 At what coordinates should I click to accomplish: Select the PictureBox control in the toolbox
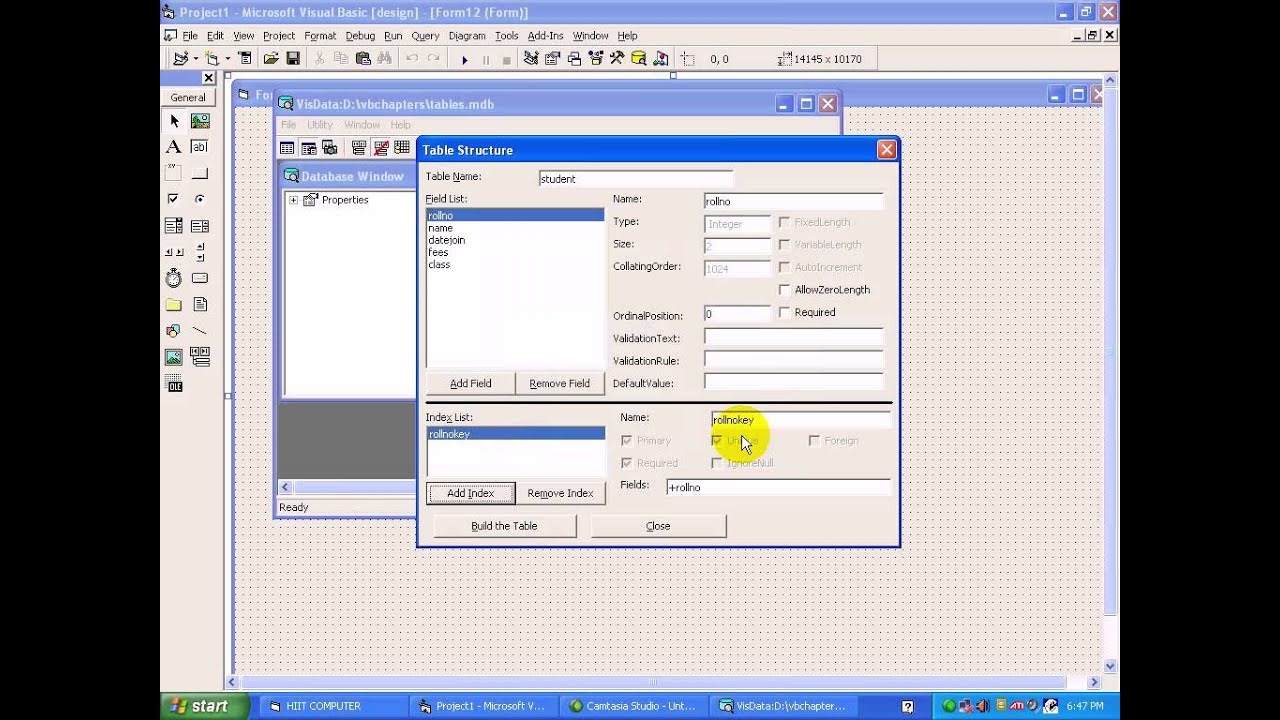200,121
